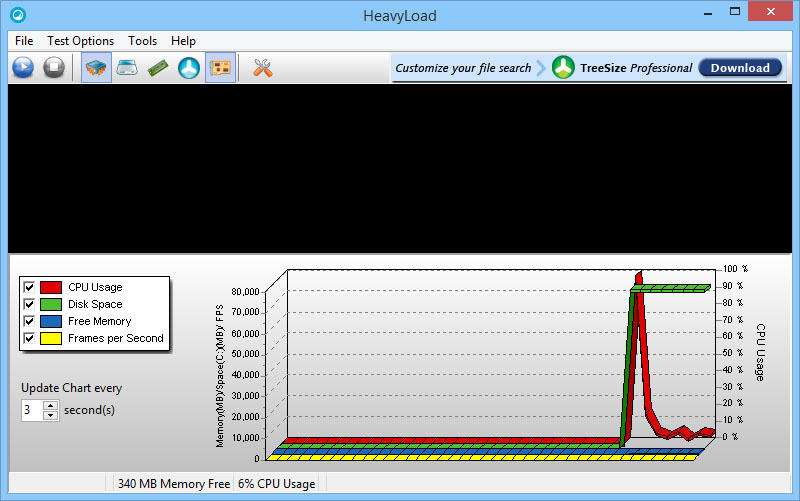The height and width of the screenshot is (501, 800).
Task: Start the stress test with play icon
Action: [23, 68]
